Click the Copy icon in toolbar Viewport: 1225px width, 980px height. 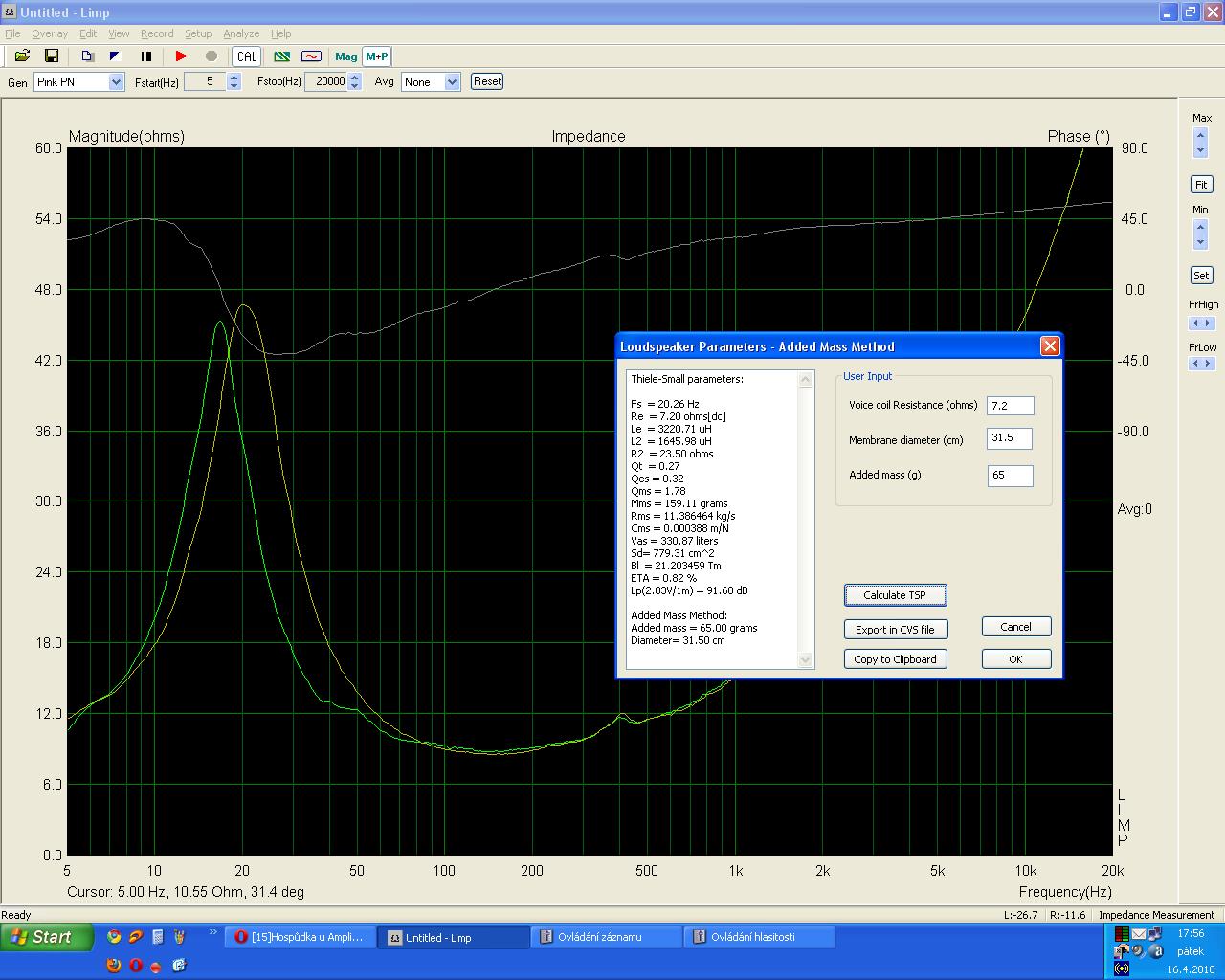click(87, 56)
